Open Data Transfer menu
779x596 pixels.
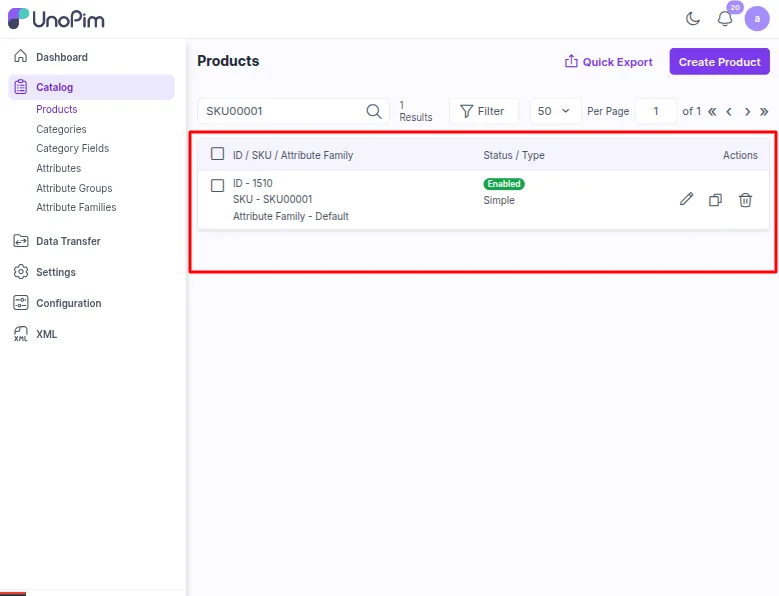tap(68, 241)
